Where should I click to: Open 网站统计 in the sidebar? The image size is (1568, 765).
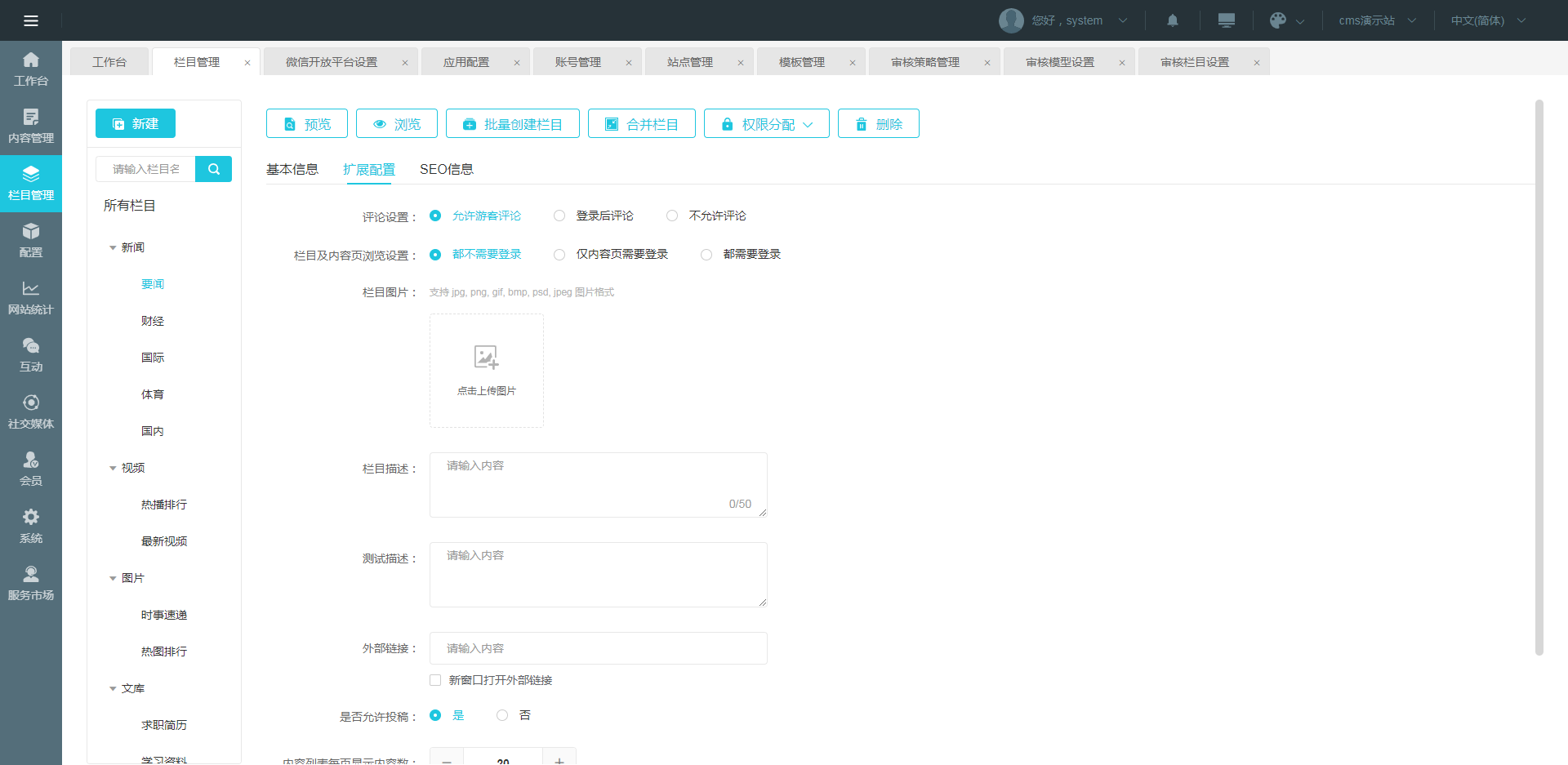[31, 298]
